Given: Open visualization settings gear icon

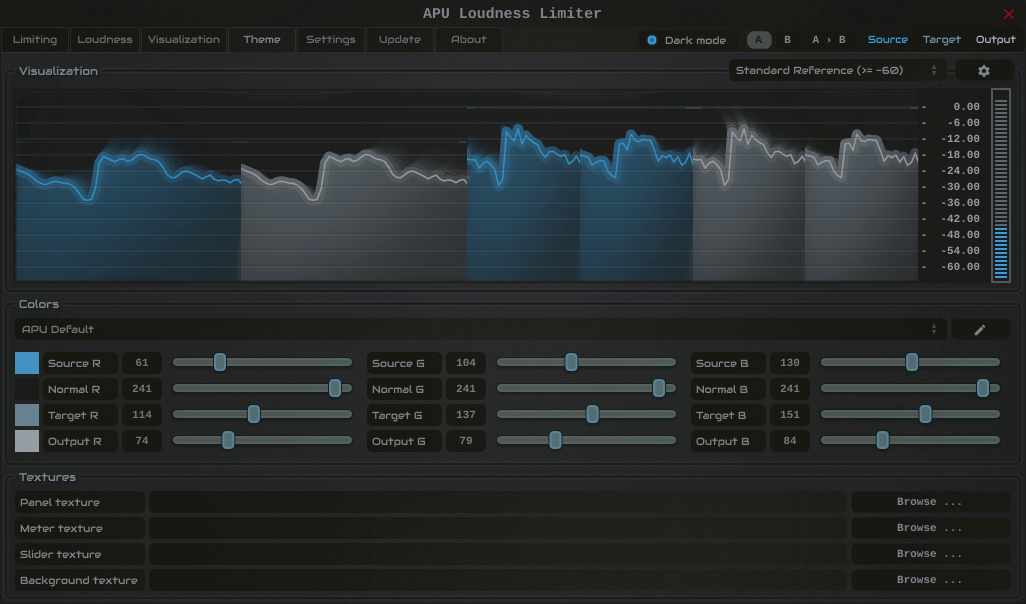Looking at the screenshot, I should coord(984,71).
